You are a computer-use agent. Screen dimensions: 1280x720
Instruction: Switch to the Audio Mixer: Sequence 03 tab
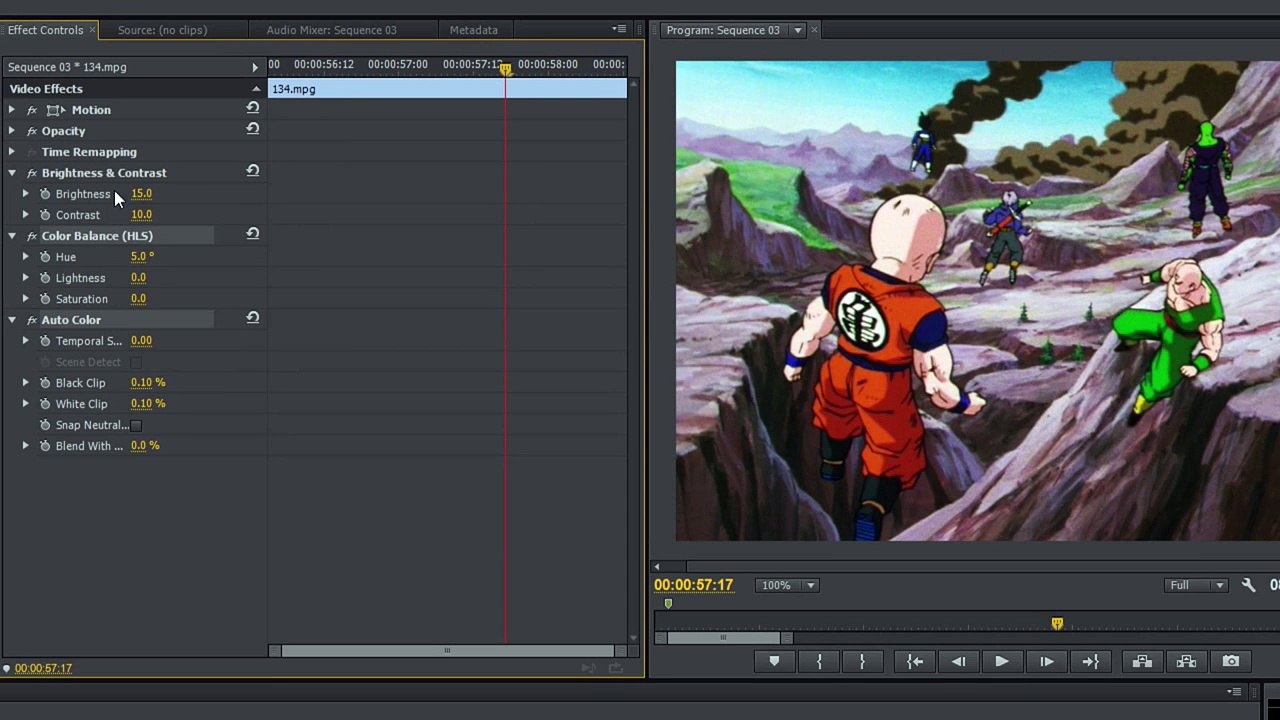[x=331, y=30]
